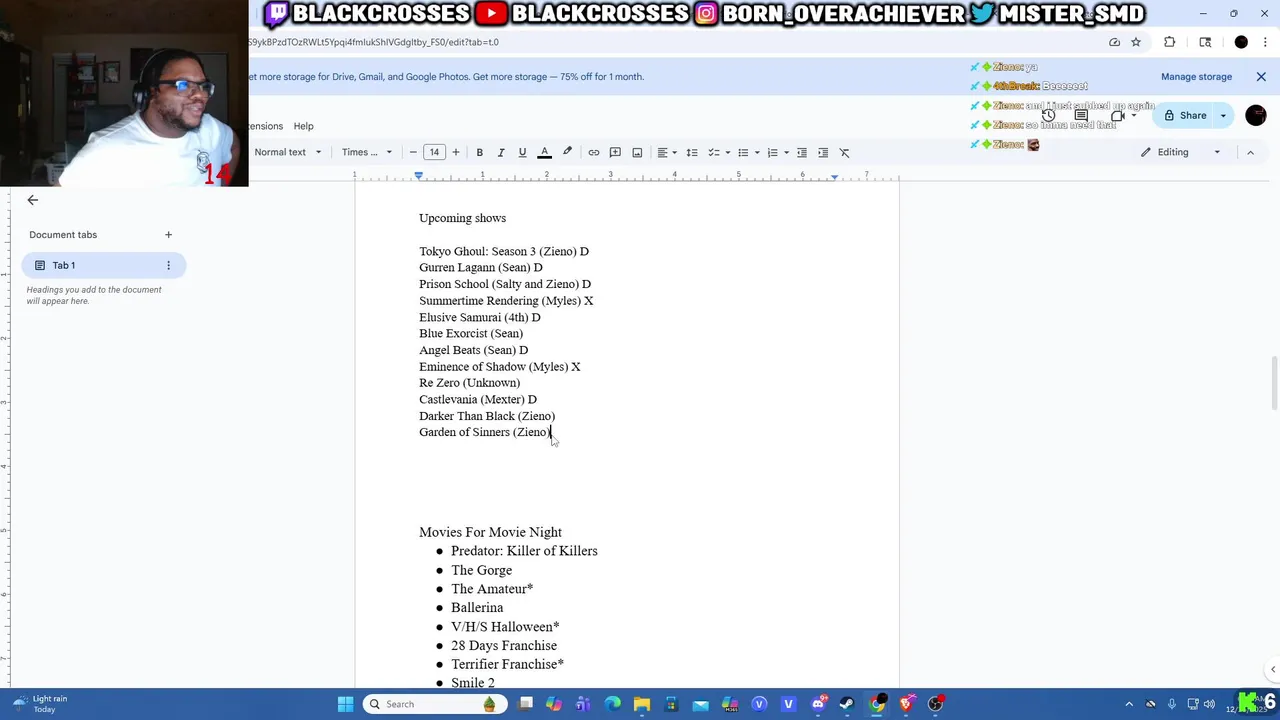The width and height of the screenshot is (1280, 720).
Task: Decrease font size with the minus button
Action: pyautogui.click(x=413, y=152)
